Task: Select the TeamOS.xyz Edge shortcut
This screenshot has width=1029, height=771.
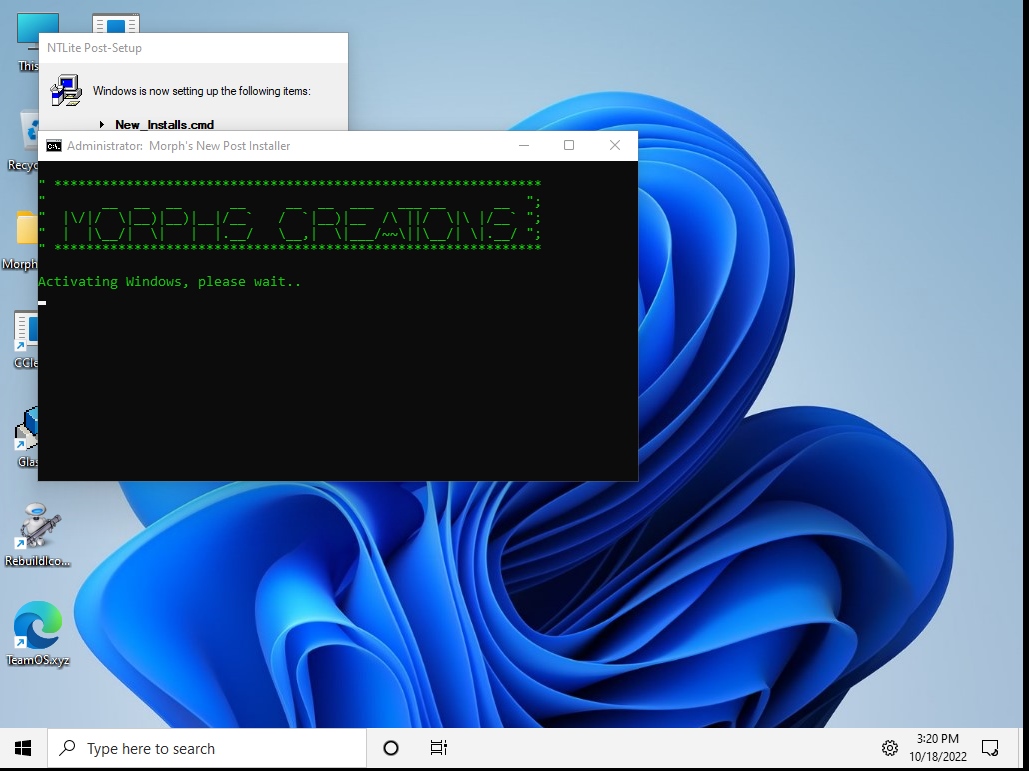Action: [x=37, y=633]
